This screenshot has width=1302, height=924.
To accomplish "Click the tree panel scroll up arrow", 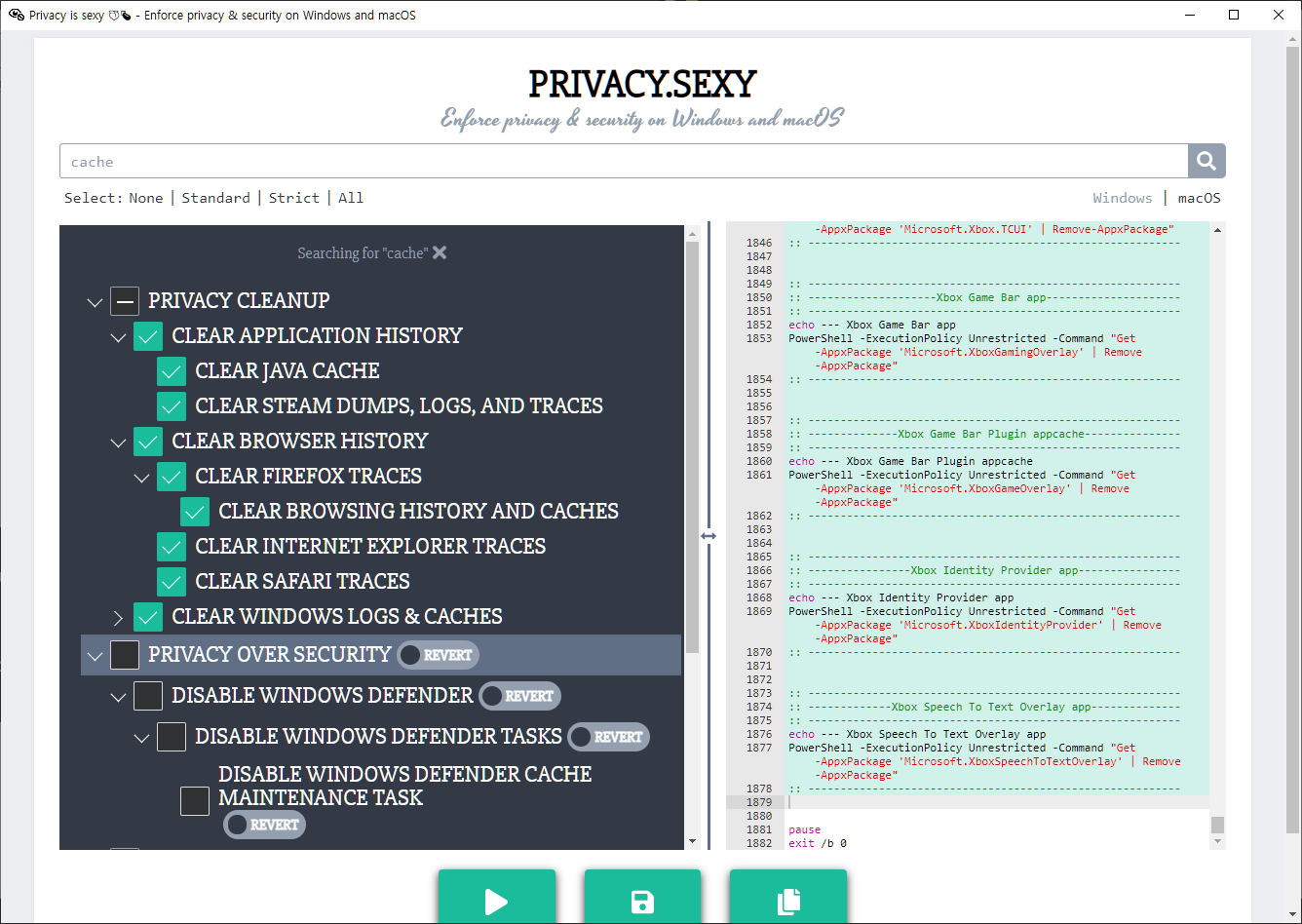I will 693,233.
